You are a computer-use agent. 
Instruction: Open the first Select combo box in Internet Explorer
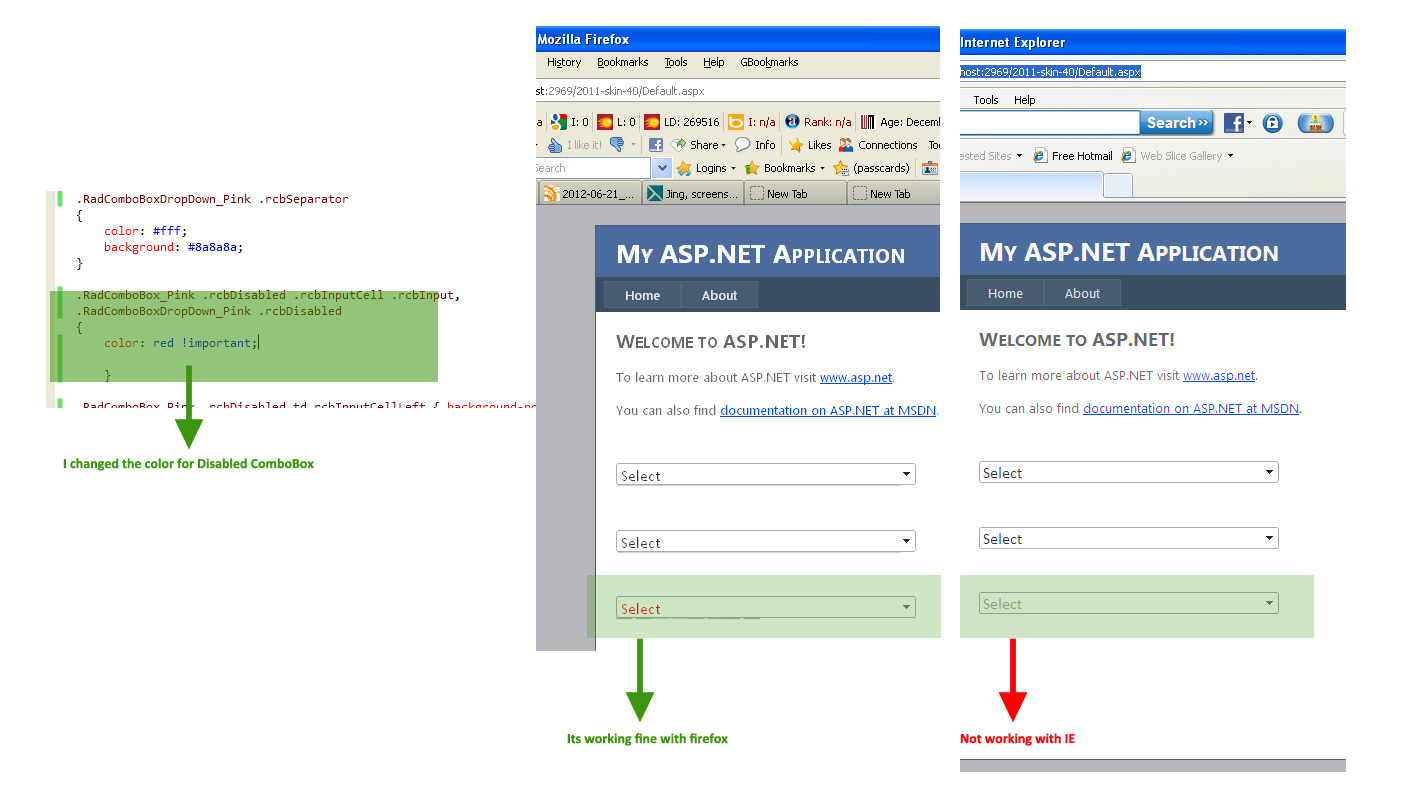(x=1128, y=473)
